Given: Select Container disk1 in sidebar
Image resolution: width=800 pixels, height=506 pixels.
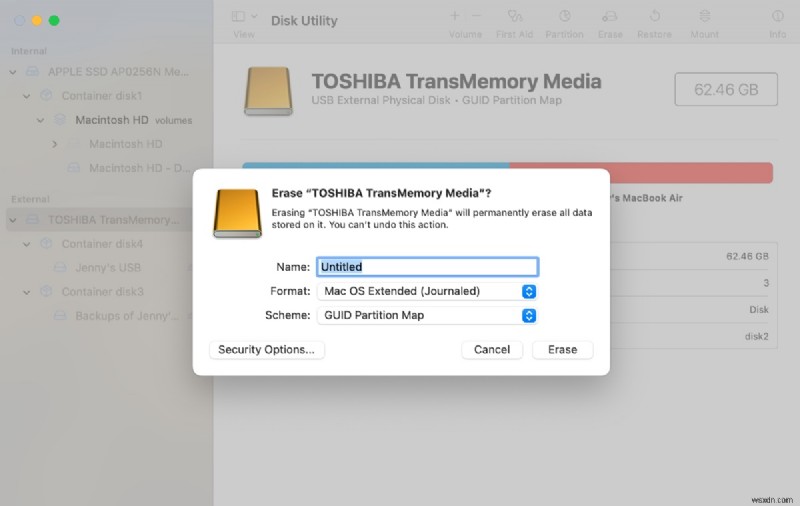Looking at the screenshot, I should click(102, 96).
